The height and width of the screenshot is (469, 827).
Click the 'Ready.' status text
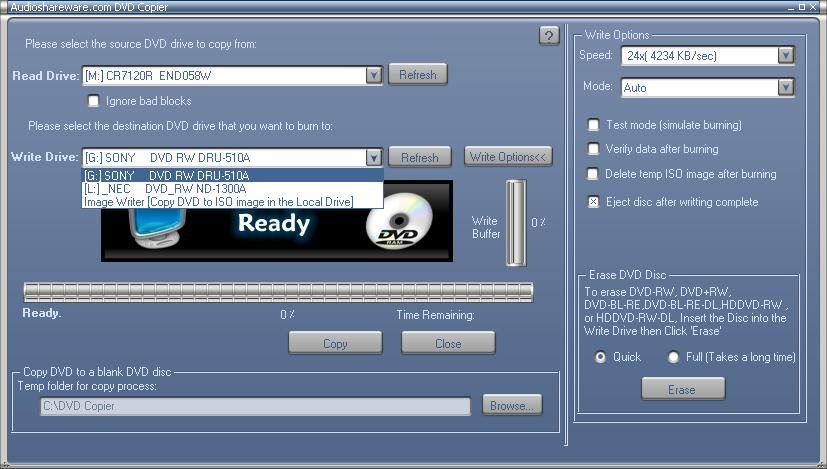(x=42, y=313)
